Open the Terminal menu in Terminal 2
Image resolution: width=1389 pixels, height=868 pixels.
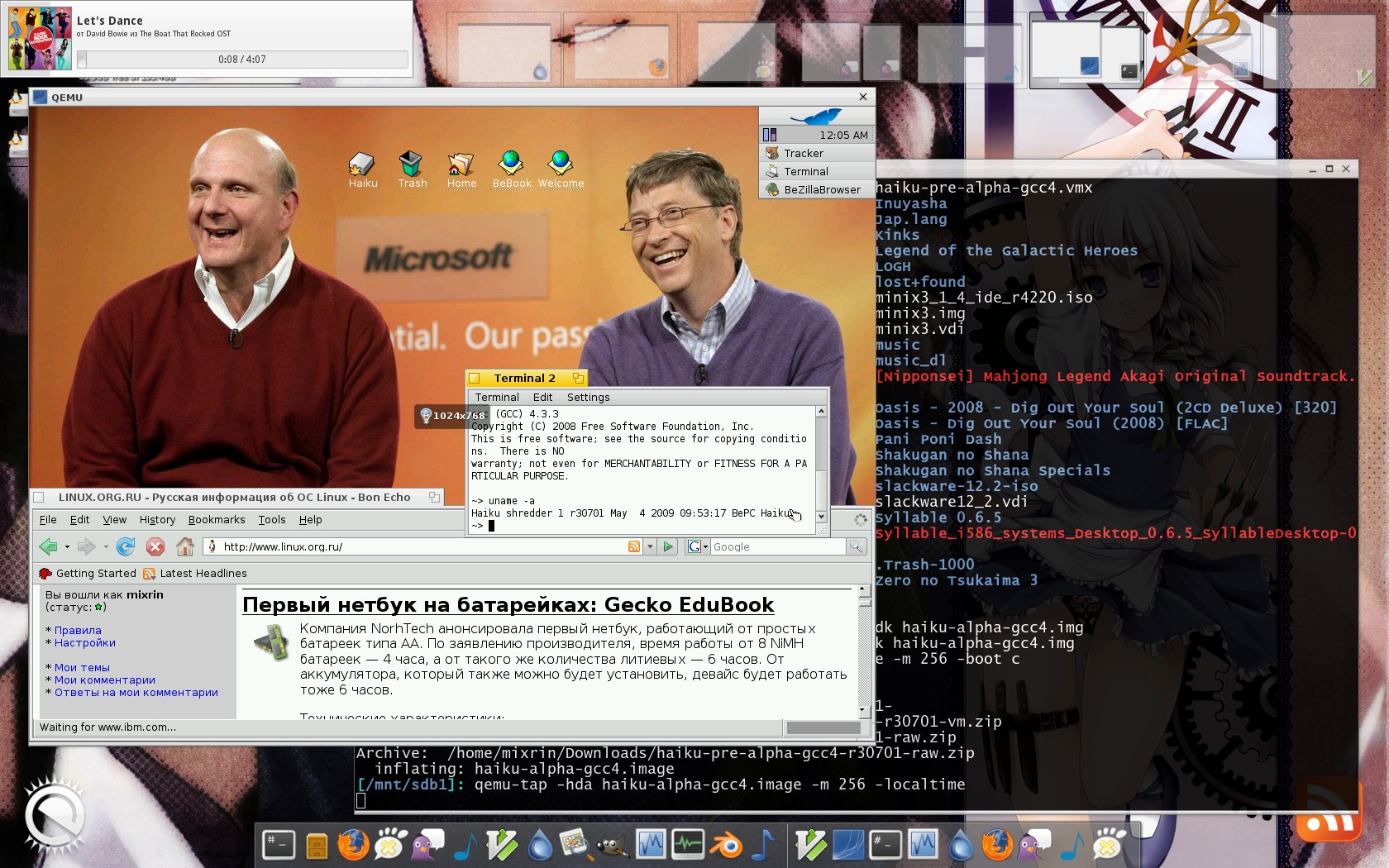[497, 398]
